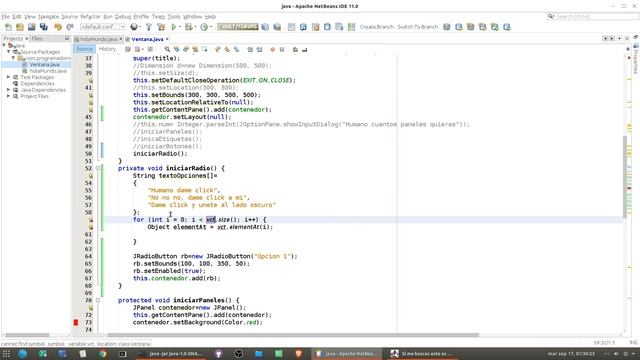
Task: Click the New Project toolbar icon
Action: [x=20, y=27]
